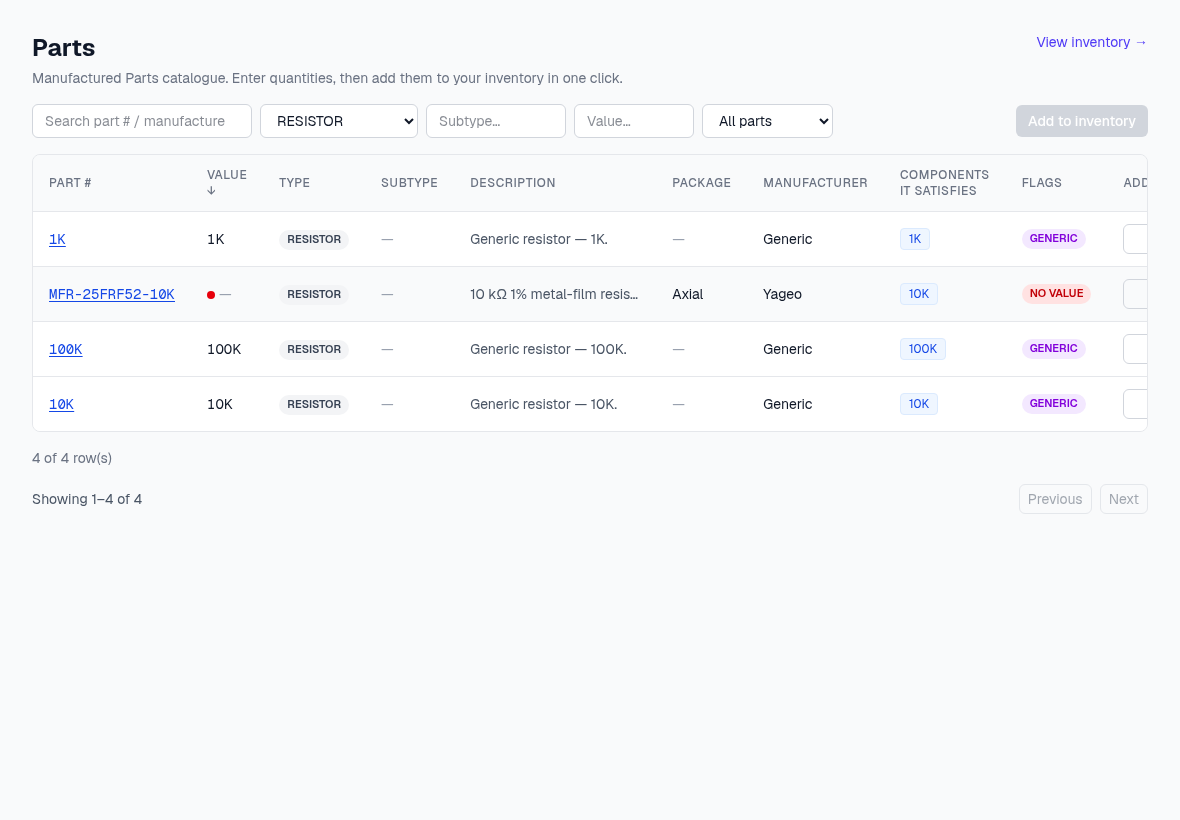Image resolution: width=1180 pixels, height=820 pixels.
Task: Click the PACKAGE column header
Action: 701,183
